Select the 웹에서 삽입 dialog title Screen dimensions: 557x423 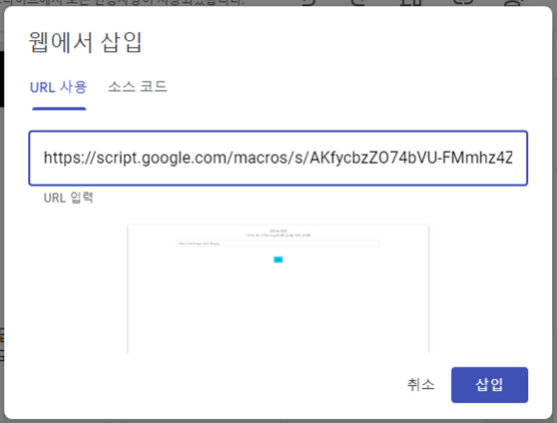pos(85,43)
